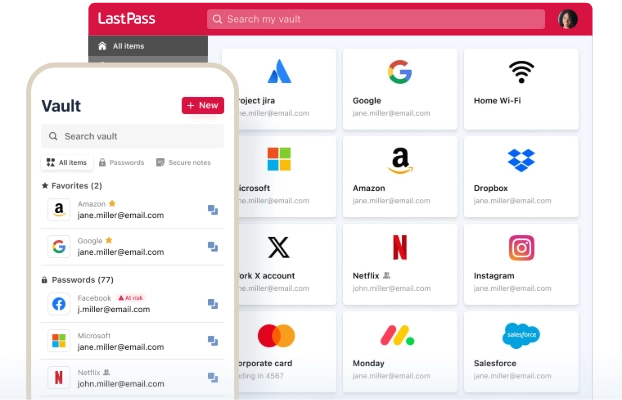The height and width of the screenshot is (400, 622).
Task: Open the Facebook entry icon on phone
Action: 59,304
